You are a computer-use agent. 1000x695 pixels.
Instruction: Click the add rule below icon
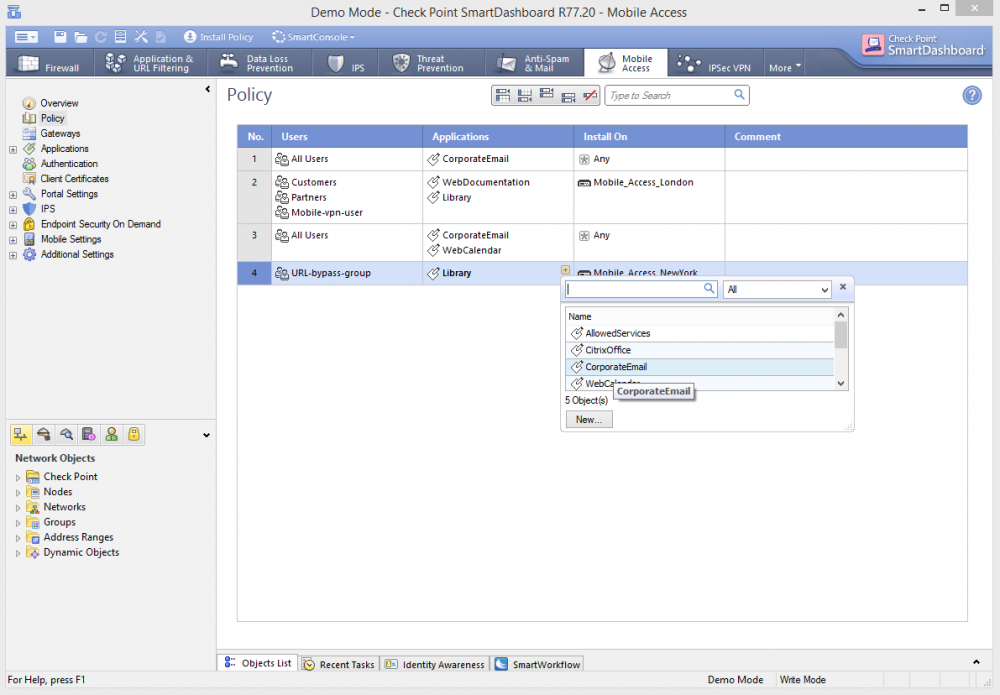pos(568,96)
